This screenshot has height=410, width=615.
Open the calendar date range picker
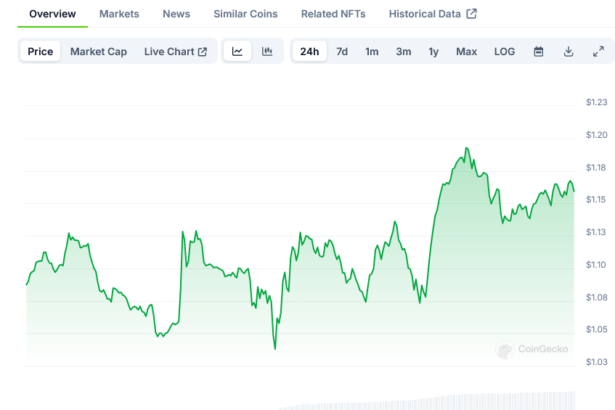[538, 52]
